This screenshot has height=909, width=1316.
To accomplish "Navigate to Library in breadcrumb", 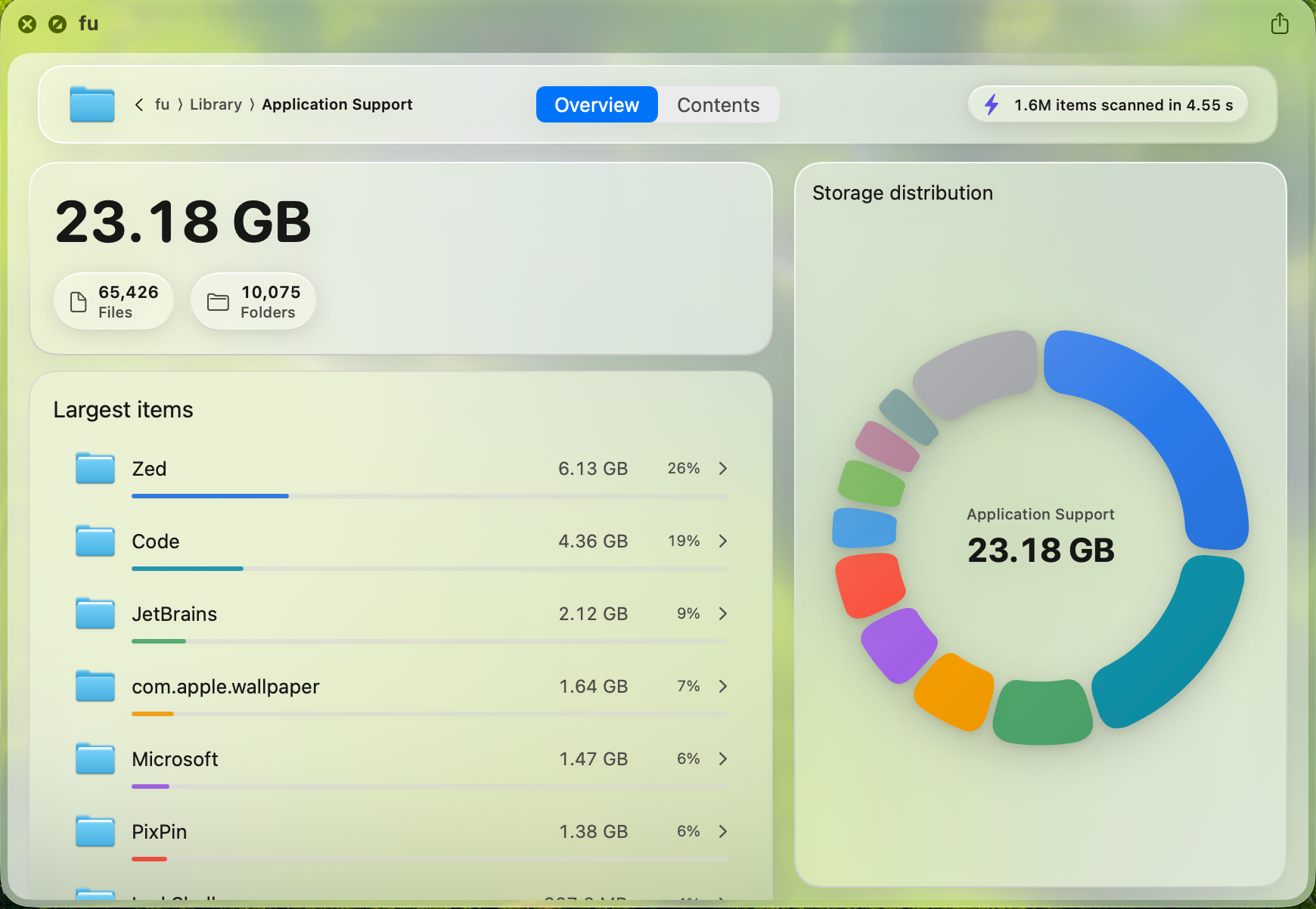I will point(216,104).
